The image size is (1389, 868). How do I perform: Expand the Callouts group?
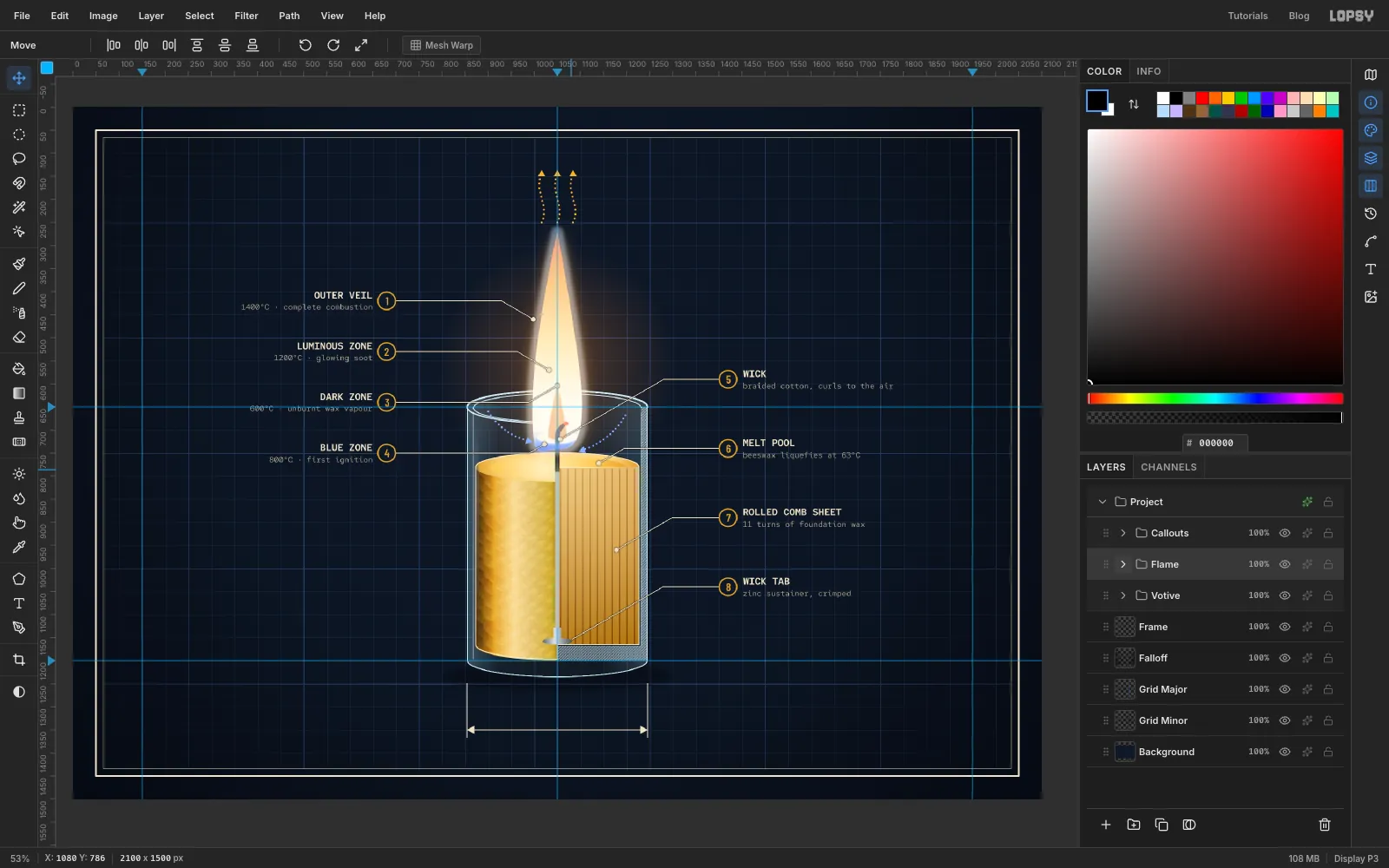click(x=1123, y=533)
